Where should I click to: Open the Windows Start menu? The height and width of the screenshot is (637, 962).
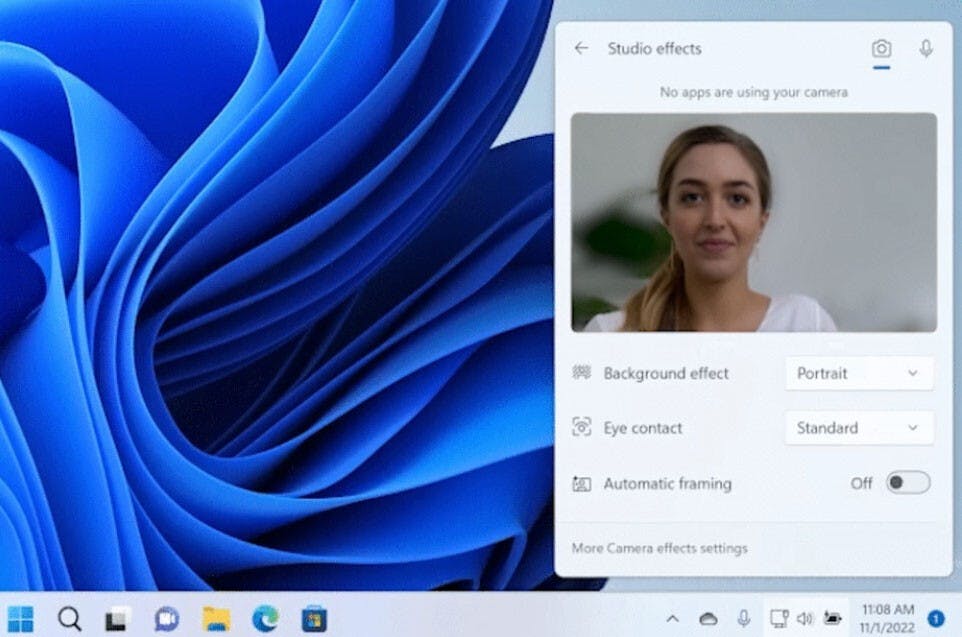coord(20,618)
